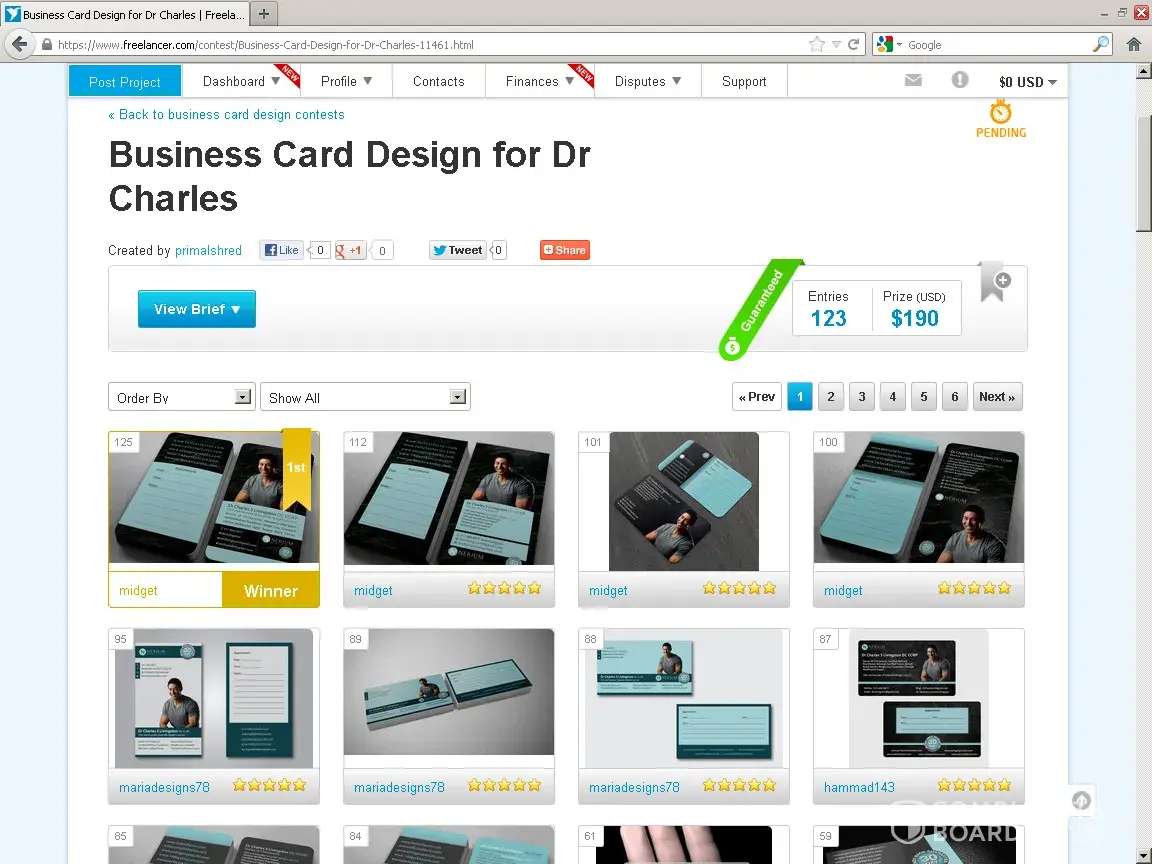Screen dimensions: 1152x864
Task: Reload the page using refresh icon
Action: point(854,45)
